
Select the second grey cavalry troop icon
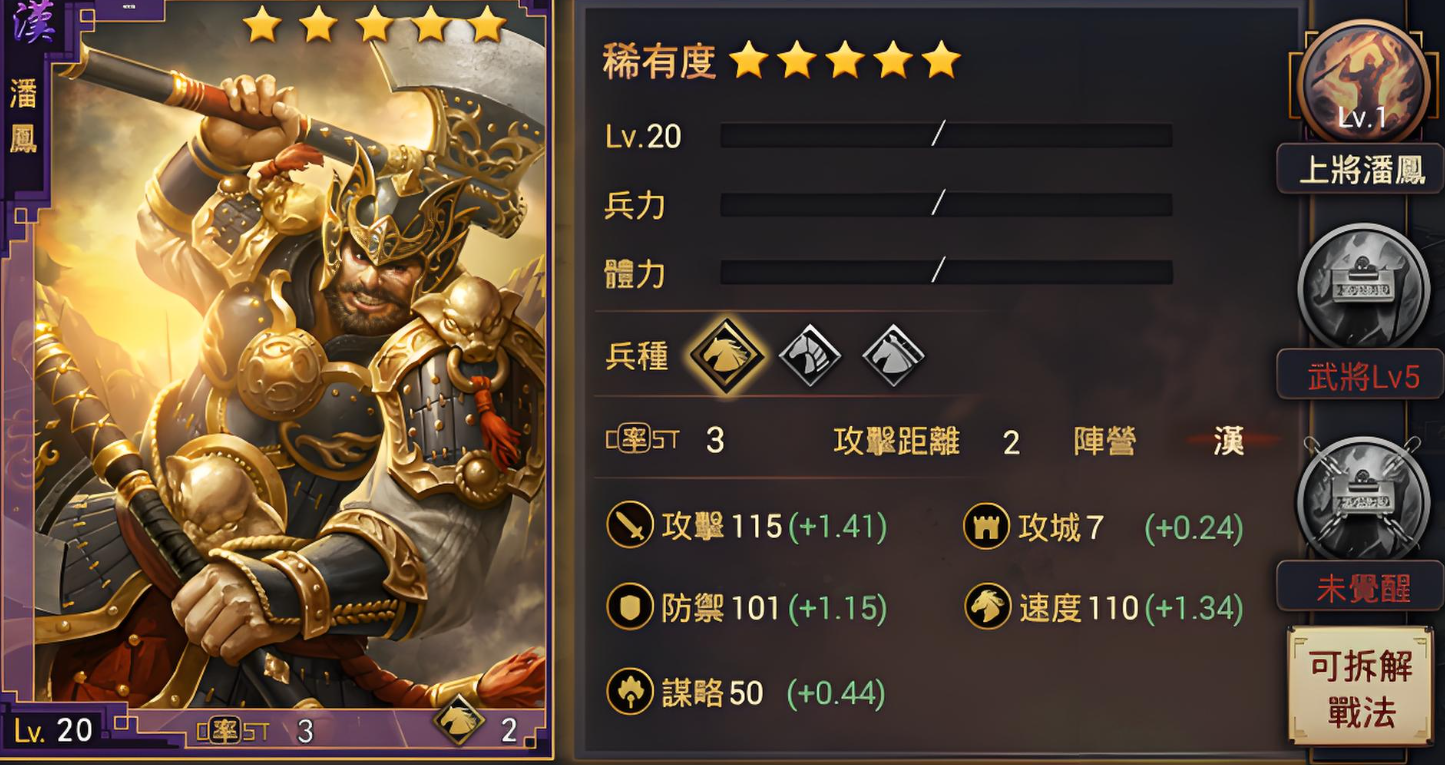[810, 354]
